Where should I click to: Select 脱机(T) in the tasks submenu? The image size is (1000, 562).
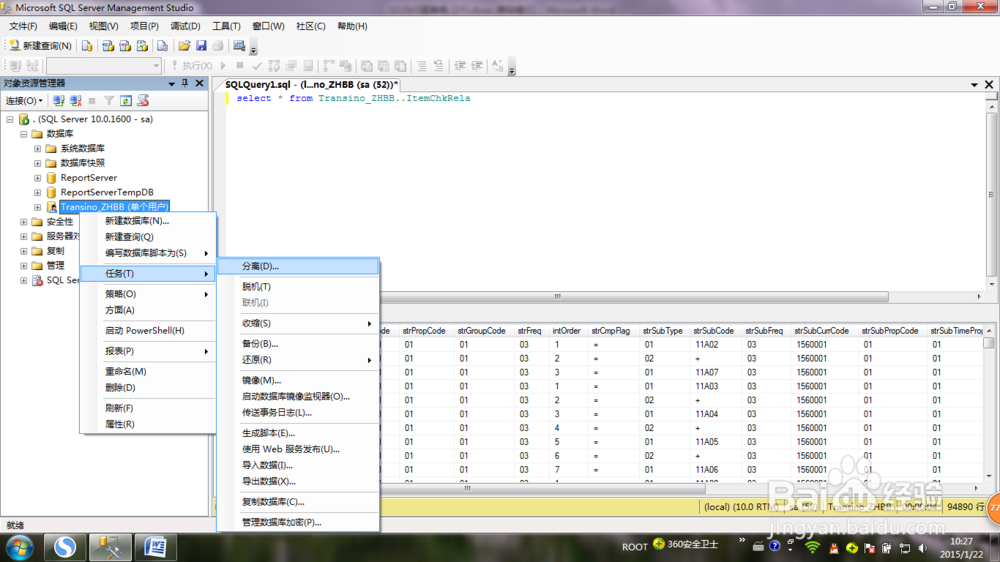click(x=298, y=286)
